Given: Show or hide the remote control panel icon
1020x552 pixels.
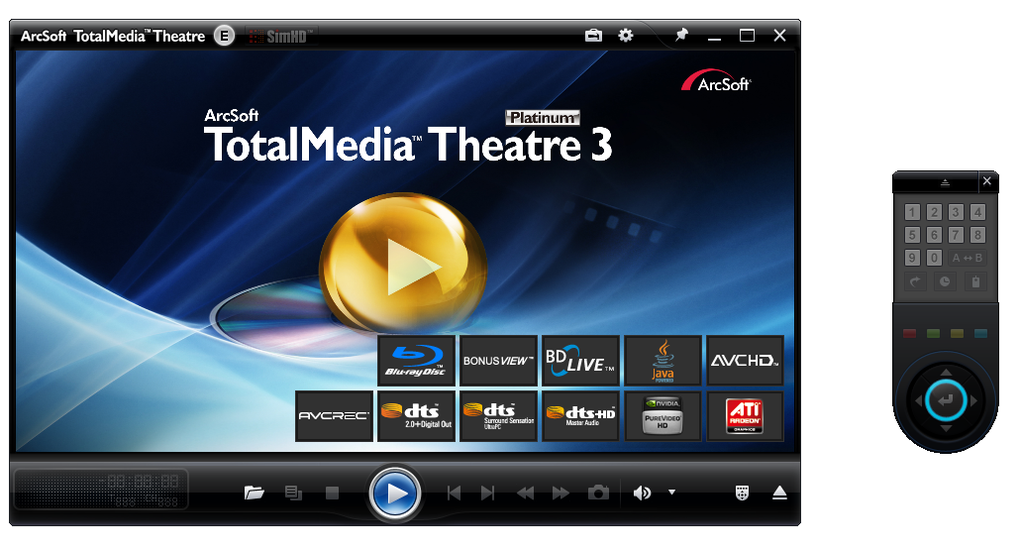Looking at the screenshot, I should 742,493.
